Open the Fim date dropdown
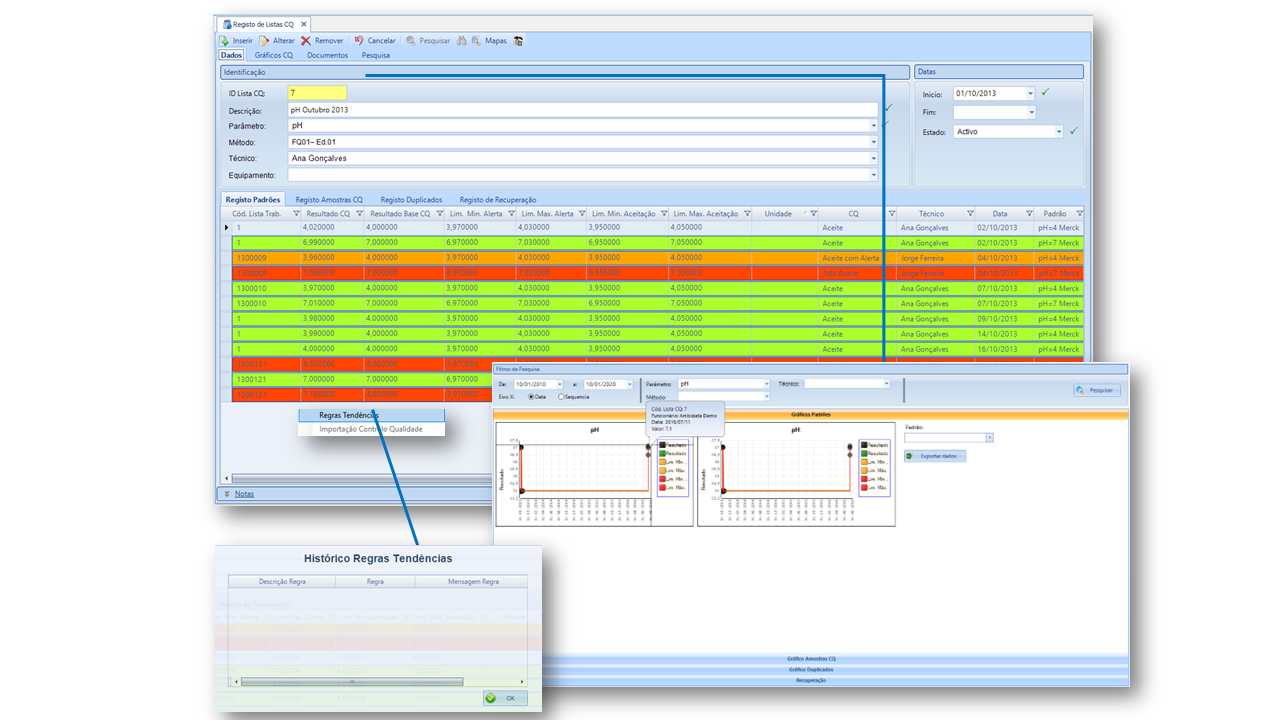The height and width of the screenshot is (720, 1280). pos(1031,112)
